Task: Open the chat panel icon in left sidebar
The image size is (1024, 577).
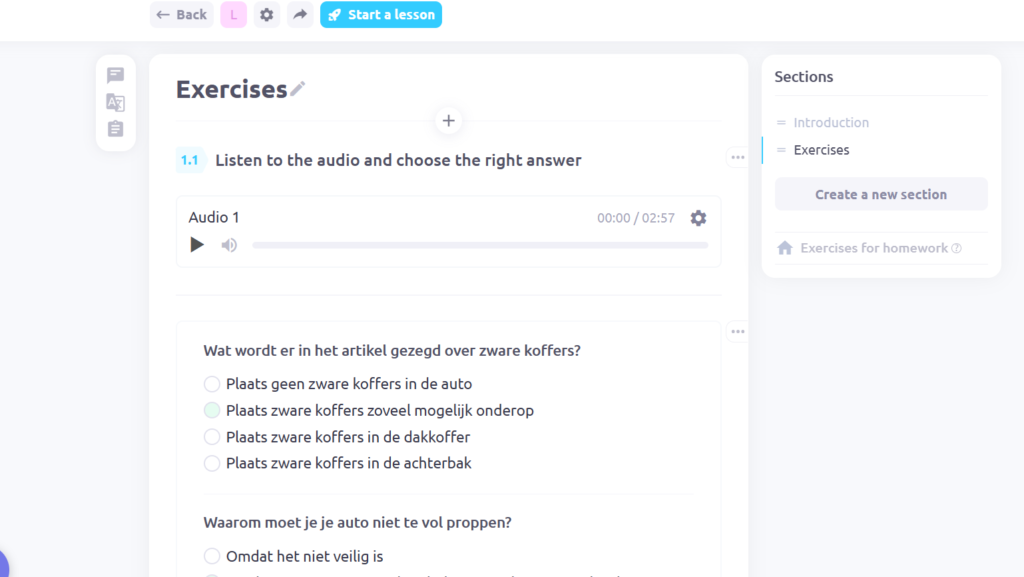Action: (x=116, y=75)
